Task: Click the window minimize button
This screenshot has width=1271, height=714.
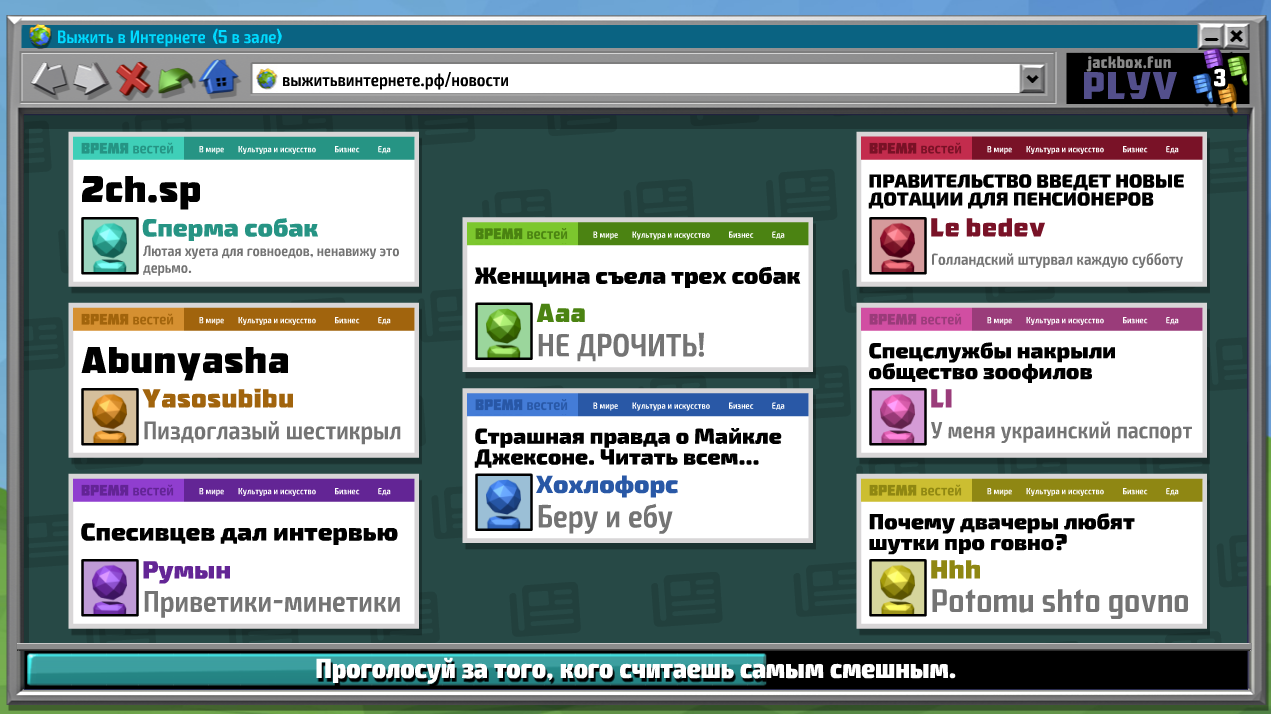Action: click(1212, 37)
